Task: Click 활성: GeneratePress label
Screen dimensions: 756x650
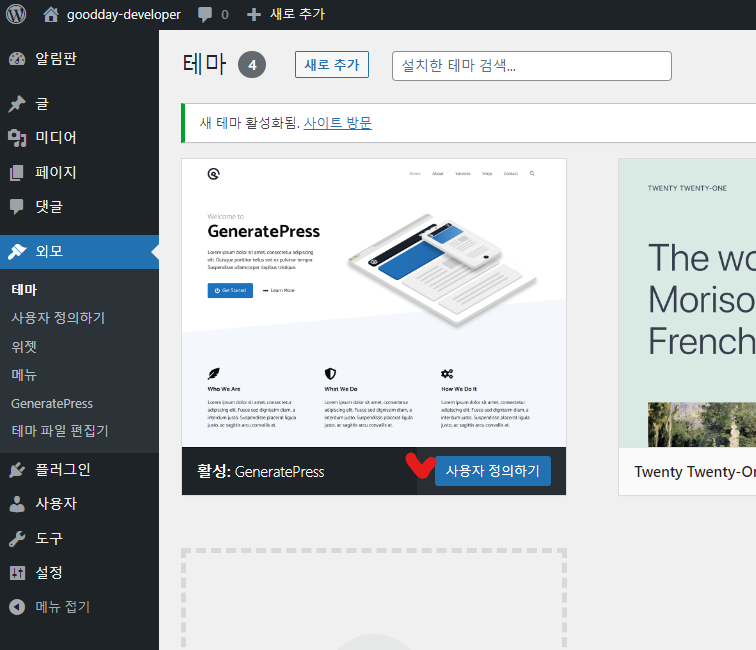Action: coord(260,472)
